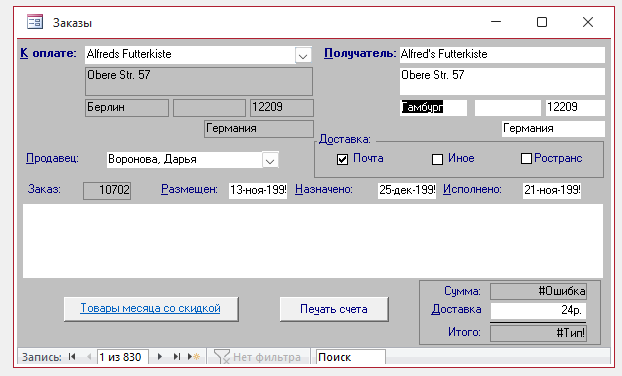Jump to last record arrow
The width and height of the screenshot is (622, 376).
point(177,357)
